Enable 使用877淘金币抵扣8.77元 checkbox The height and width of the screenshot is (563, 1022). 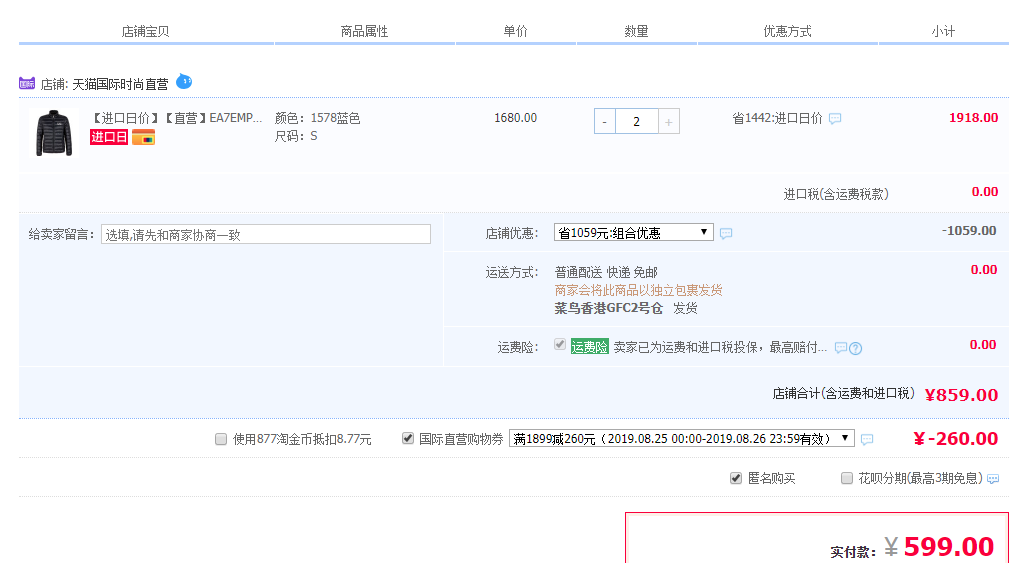point(221,439)
